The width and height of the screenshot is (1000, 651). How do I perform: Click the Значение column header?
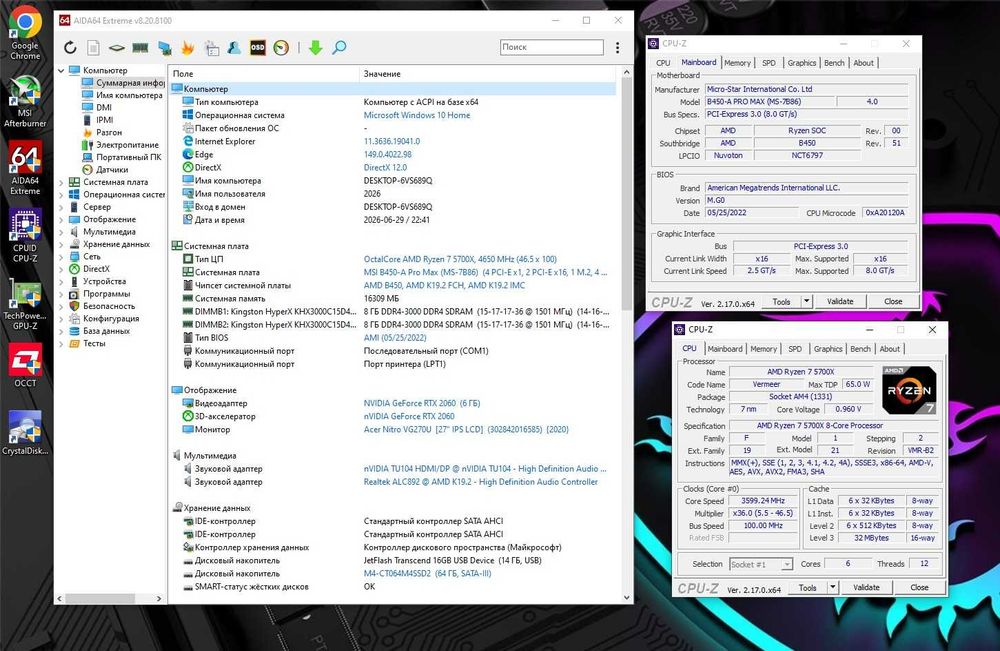click(x=489, y=74)
